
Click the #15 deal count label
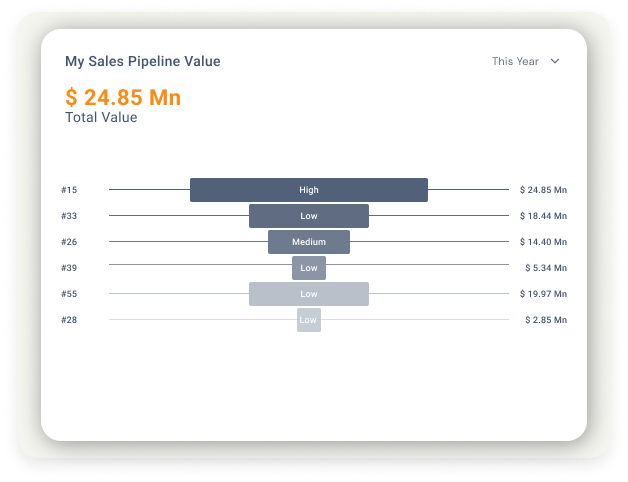click(x=69, y=190)
